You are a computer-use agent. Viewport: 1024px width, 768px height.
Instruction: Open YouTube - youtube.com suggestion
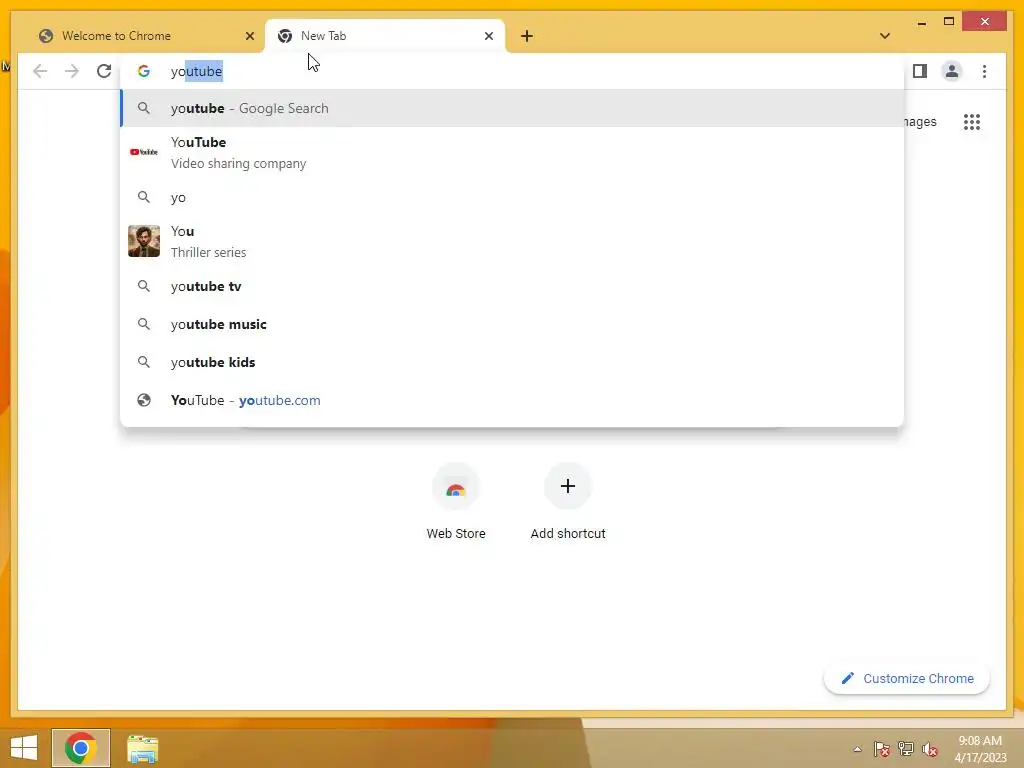tap(512, 400)
